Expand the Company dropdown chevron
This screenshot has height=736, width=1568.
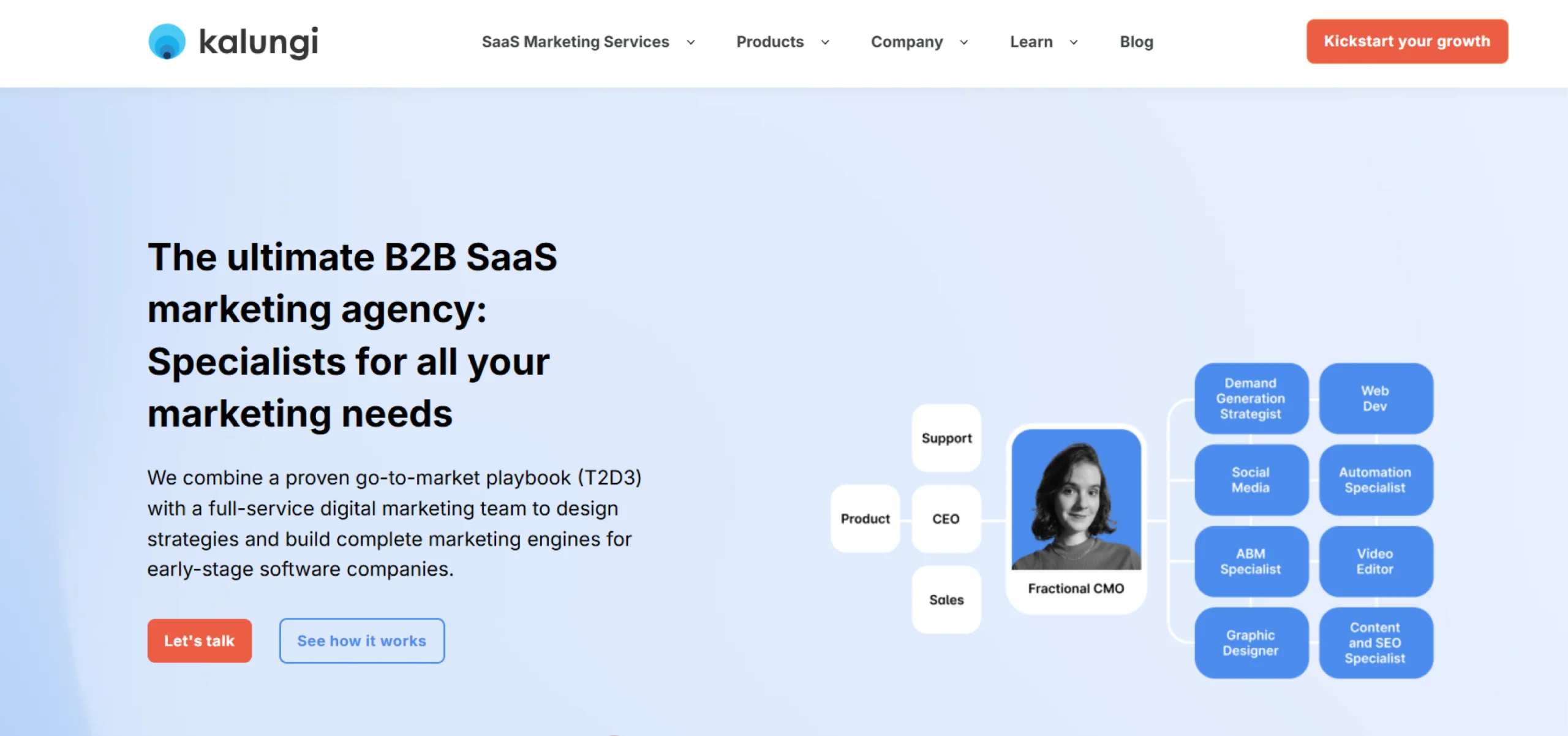963,42
